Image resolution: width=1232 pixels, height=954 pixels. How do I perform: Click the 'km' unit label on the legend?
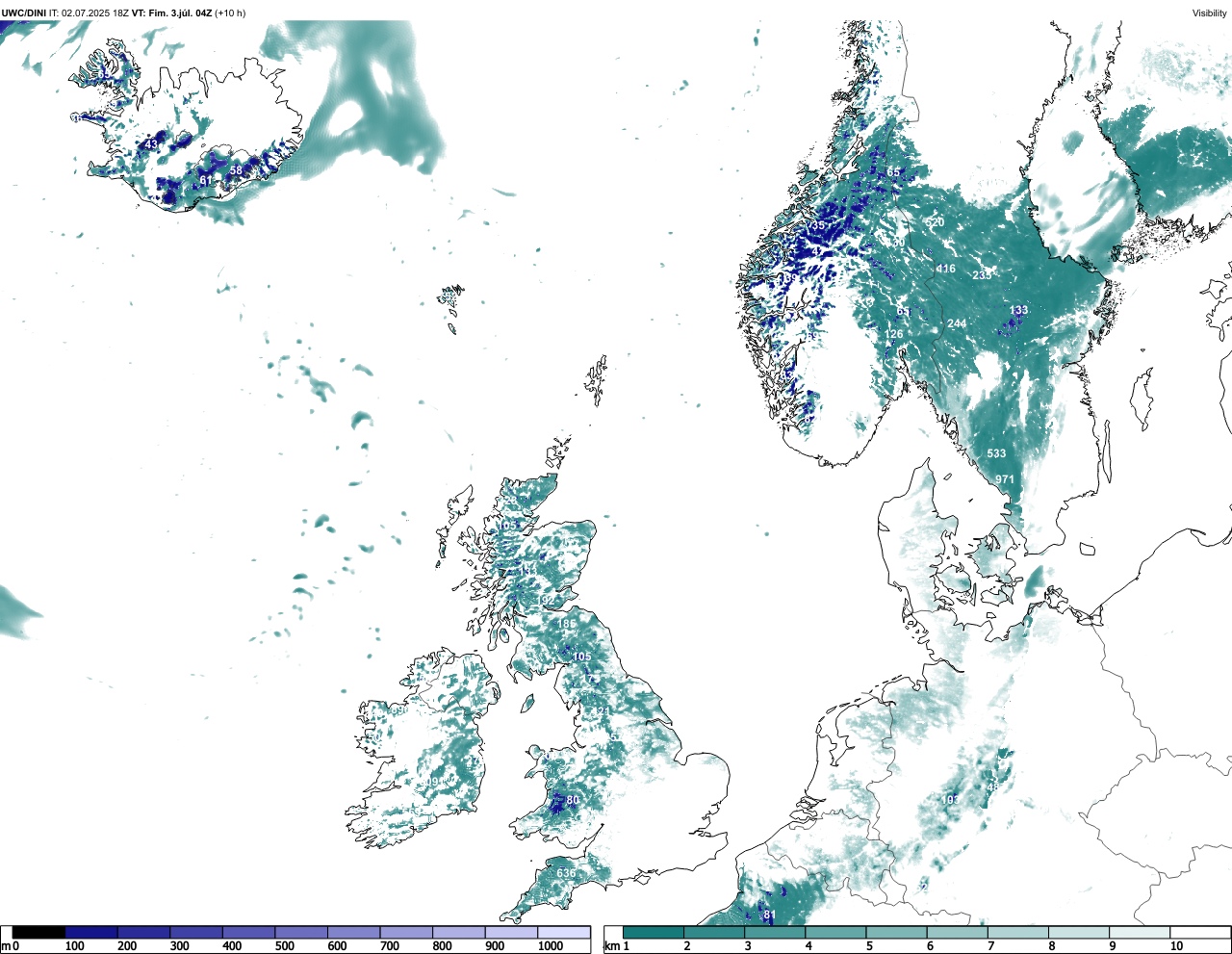click(x=611, y=946)
